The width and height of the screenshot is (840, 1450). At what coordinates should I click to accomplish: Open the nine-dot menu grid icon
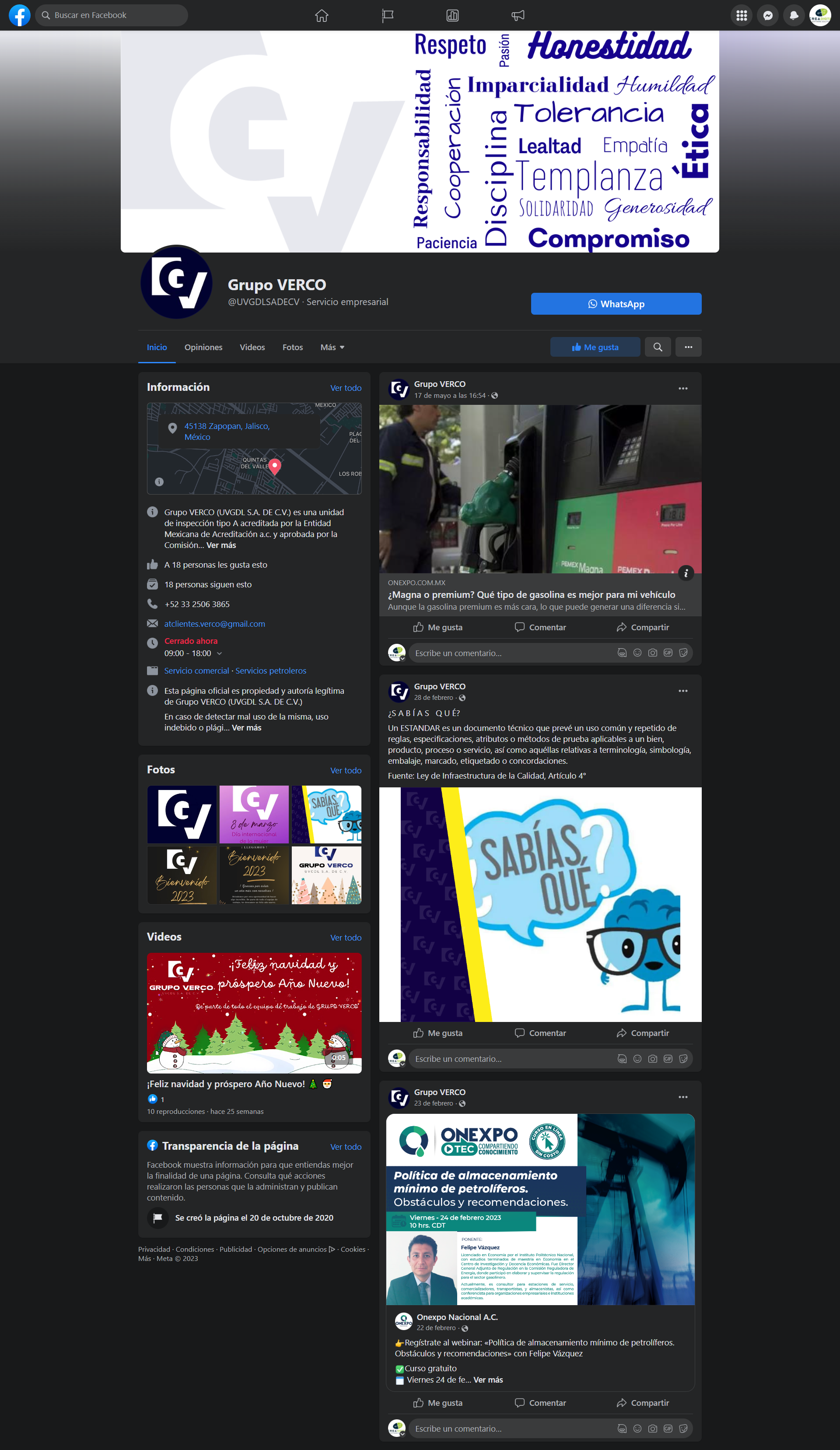(742, 15)
